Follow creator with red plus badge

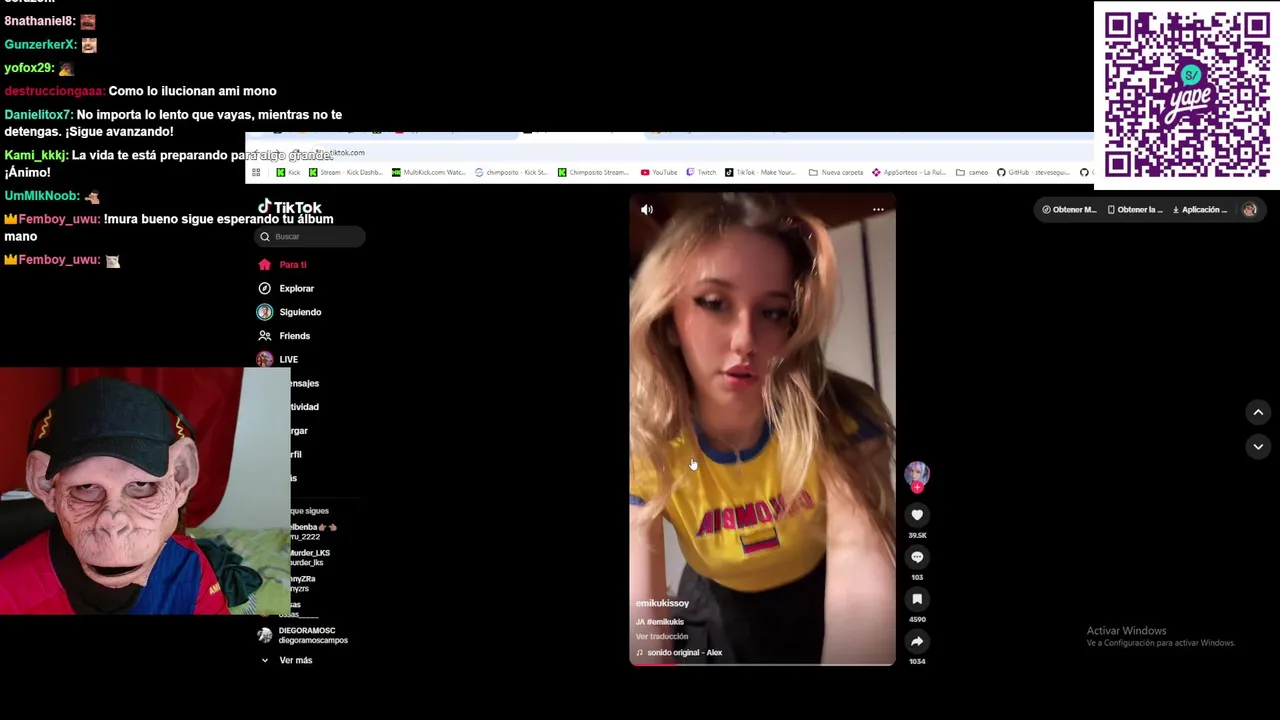click(917, 488)
